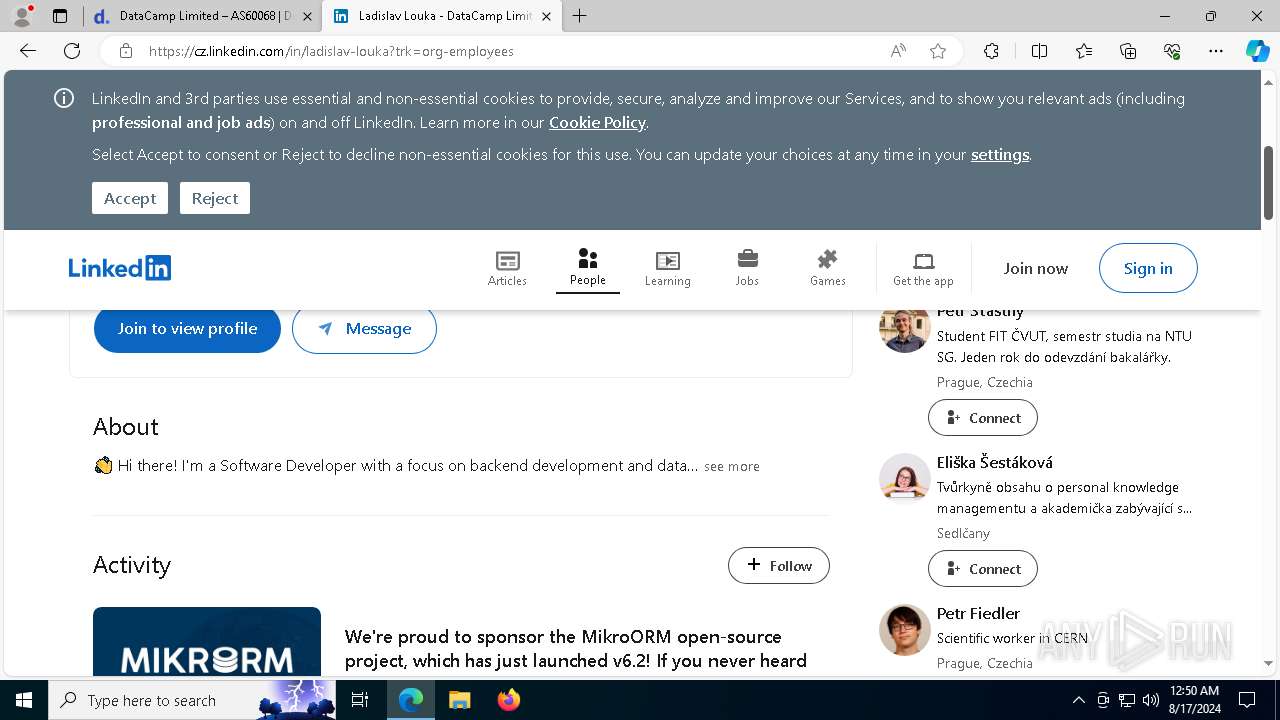The width and height of the screenshot is (1280, 720).
Task: Click the taskbar search box
Action: (x=192, y=700)
